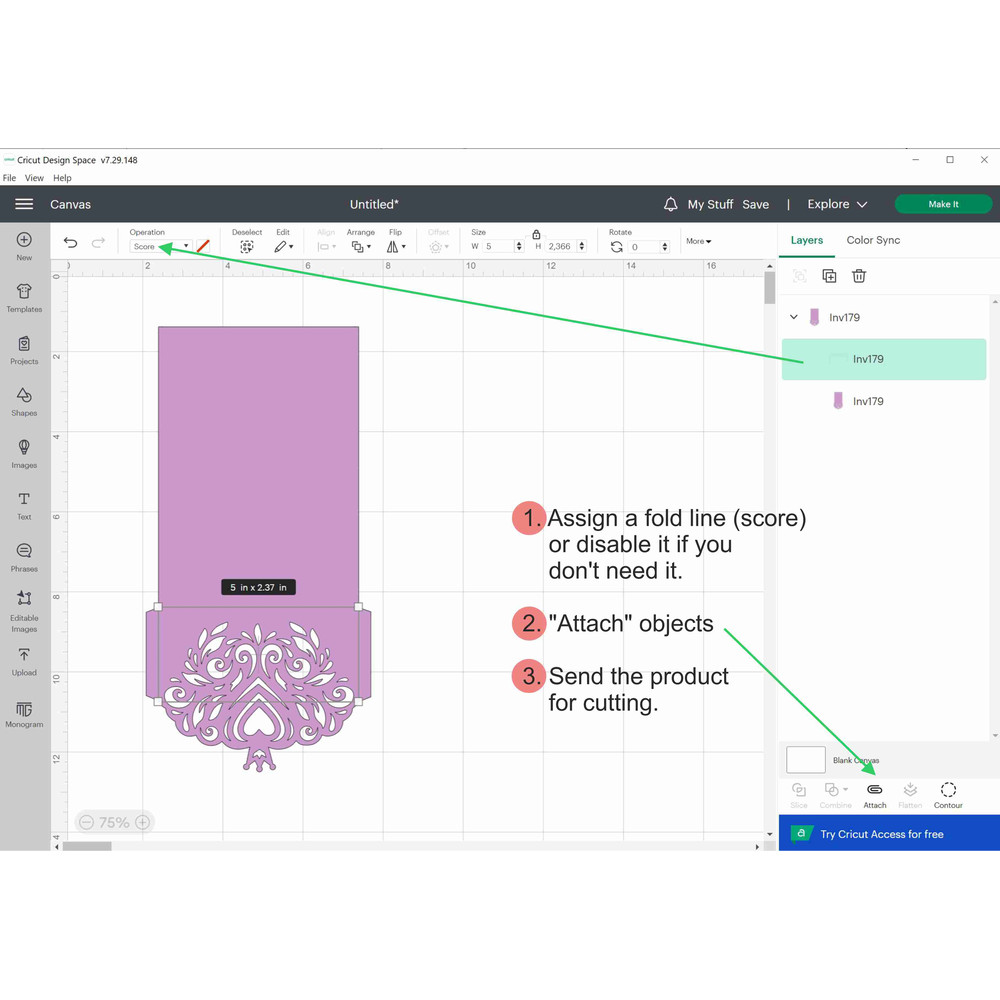Click the operation color swatch beside Score

click(x=203, y=246)
